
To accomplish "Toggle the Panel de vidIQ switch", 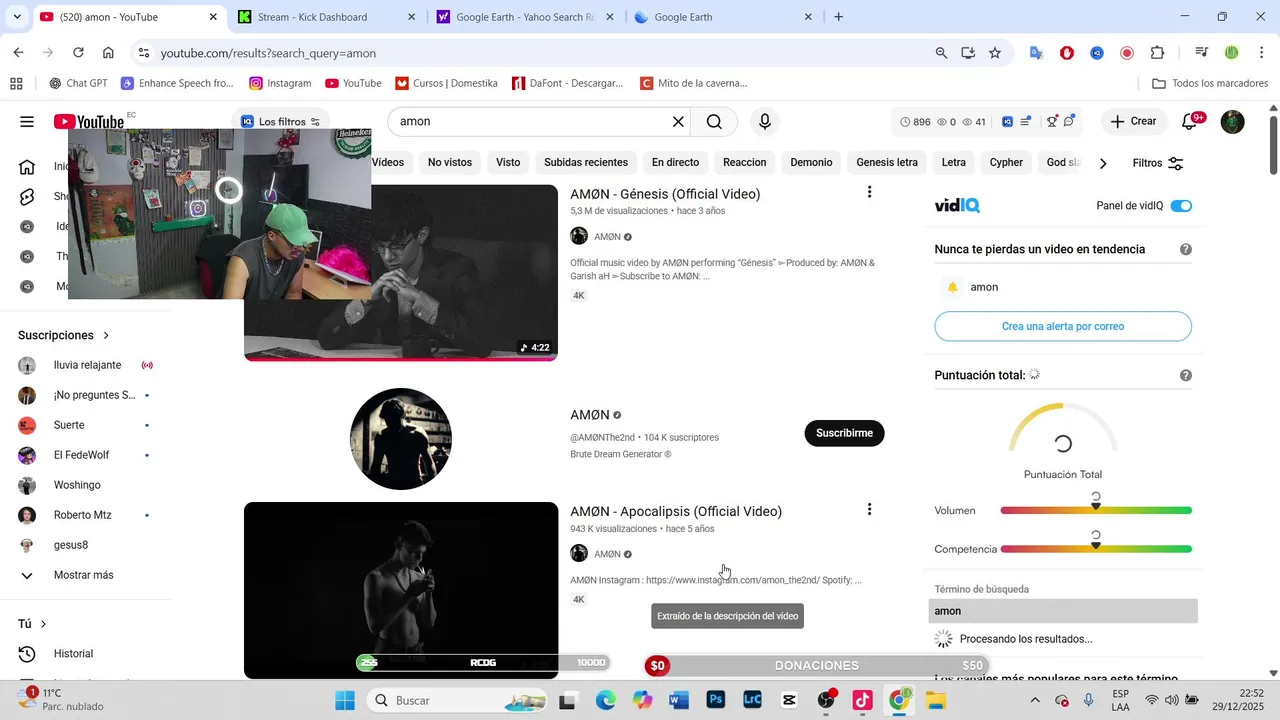I will pyautogui.click(x=1181, y=206).
